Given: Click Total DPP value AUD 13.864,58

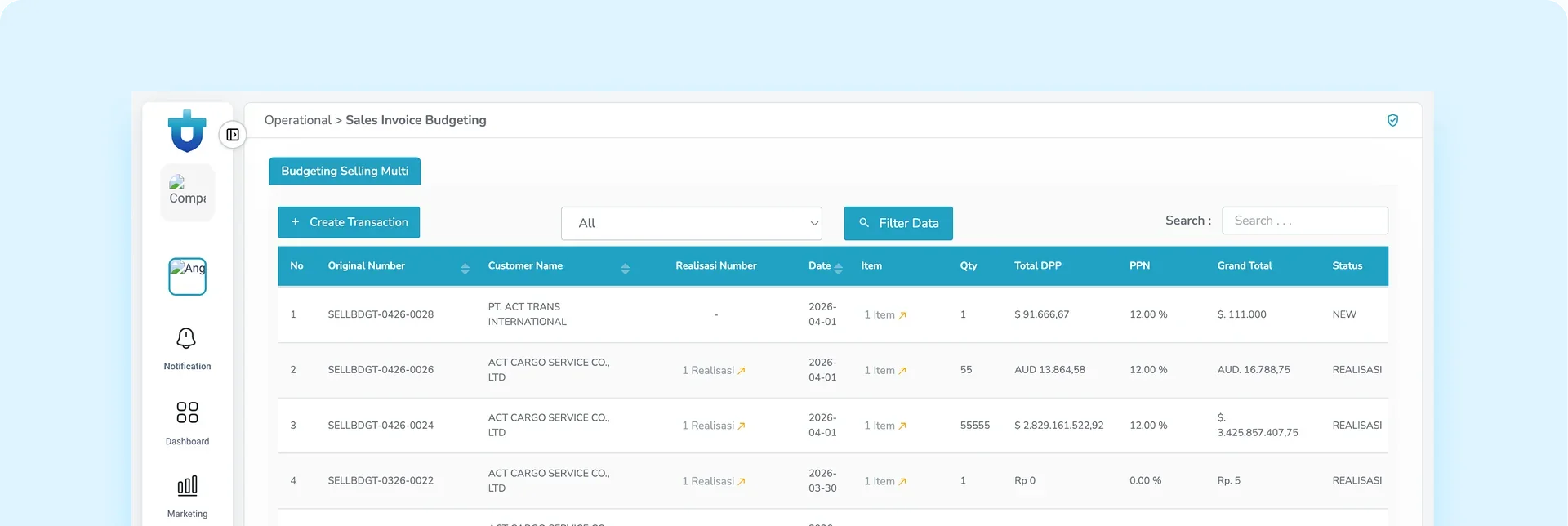Looking at the screenshot, I should 1049,370.
